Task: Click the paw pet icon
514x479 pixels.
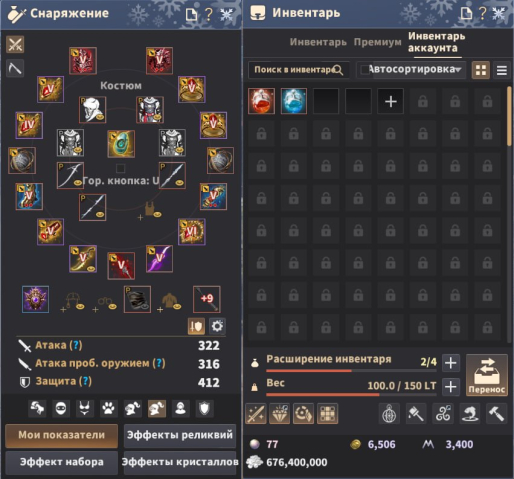Action: [109, 408]
